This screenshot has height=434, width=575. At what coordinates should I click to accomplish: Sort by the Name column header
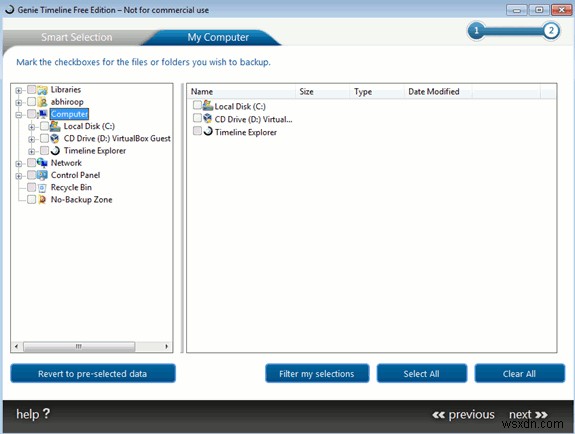coord(242,92)
